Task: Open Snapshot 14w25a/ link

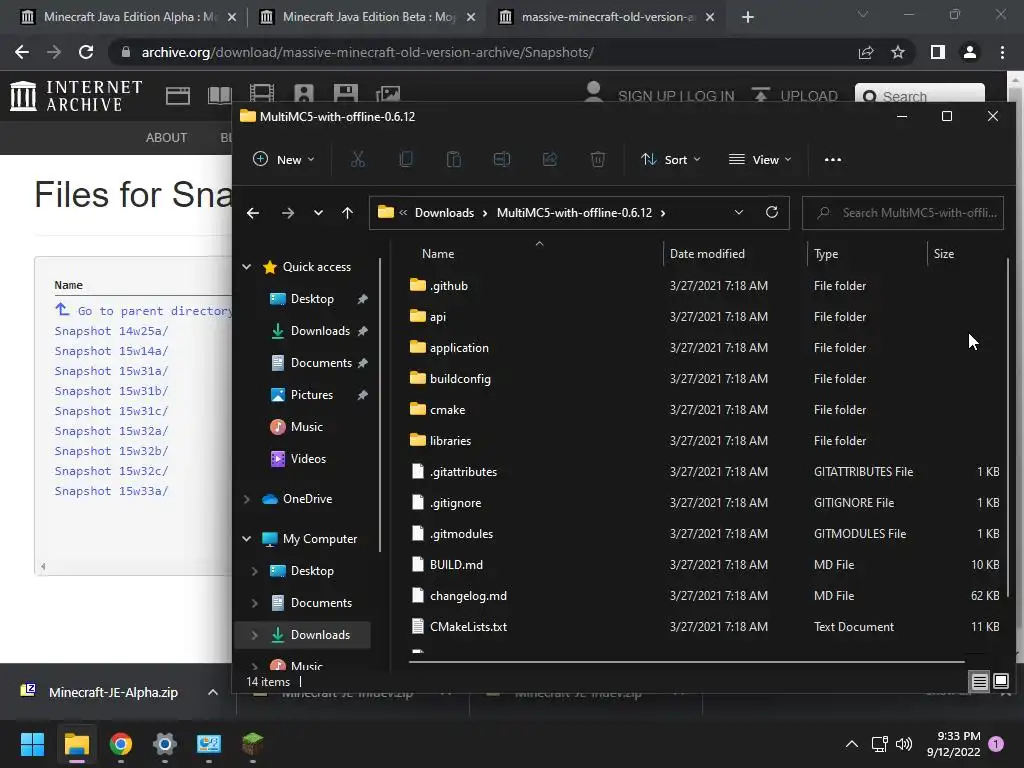Action: tap(112, 331)
